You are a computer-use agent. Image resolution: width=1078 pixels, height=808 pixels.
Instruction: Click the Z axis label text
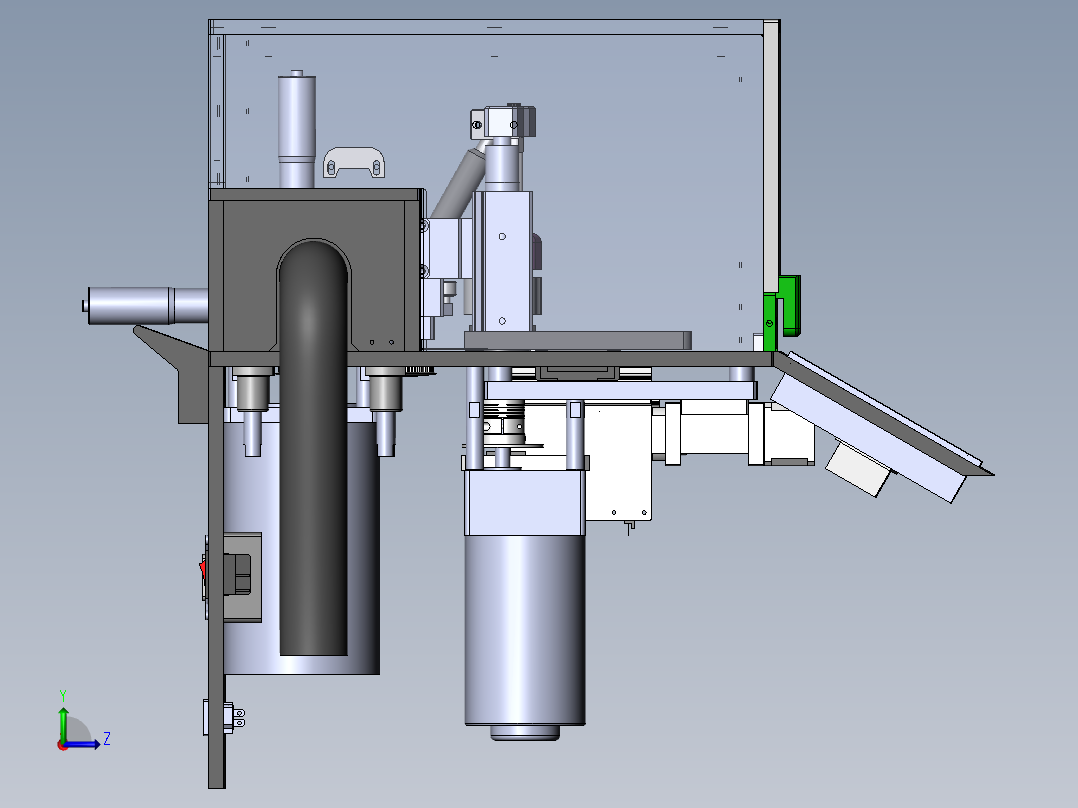pos(107,739)
